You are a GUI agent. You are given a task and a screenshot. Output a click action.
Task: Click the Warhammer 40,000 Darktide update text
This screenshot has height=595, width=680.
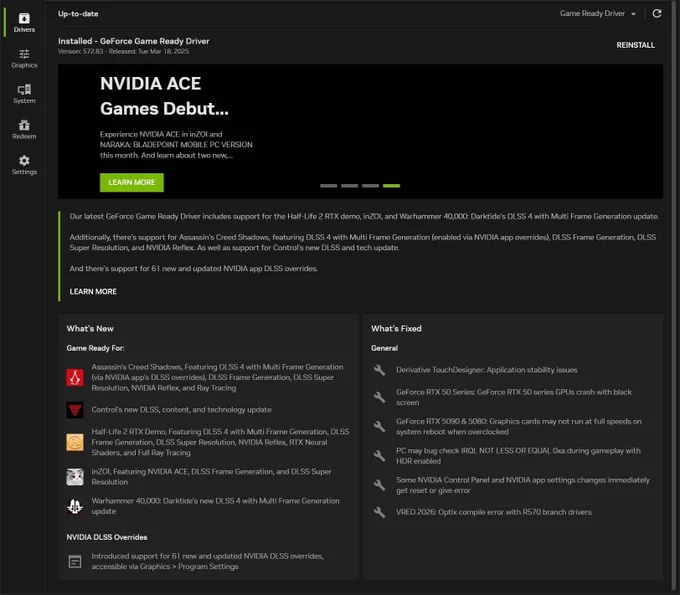[216, 506]
